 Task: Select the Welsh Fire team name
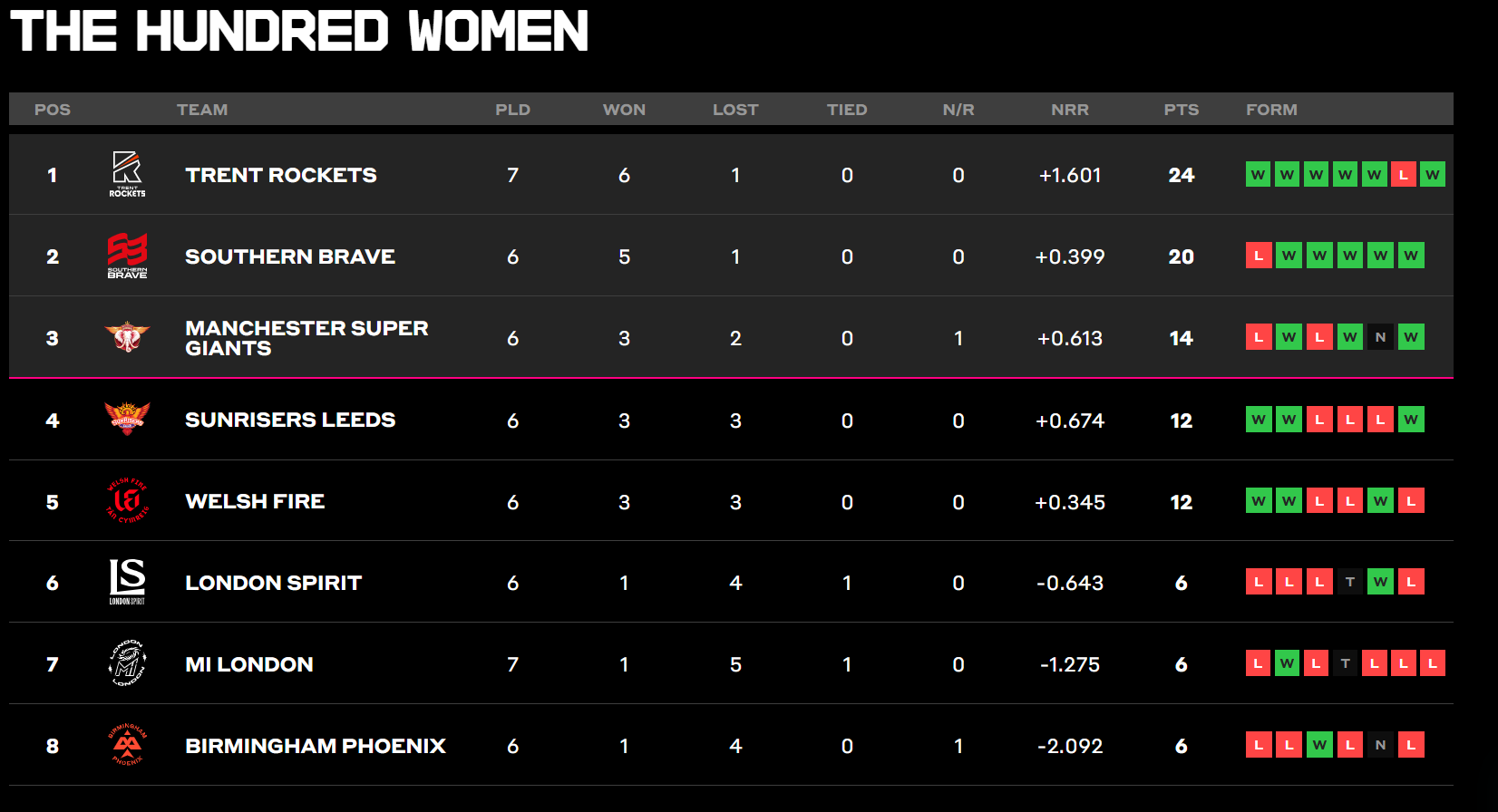[x=255, y=501]
